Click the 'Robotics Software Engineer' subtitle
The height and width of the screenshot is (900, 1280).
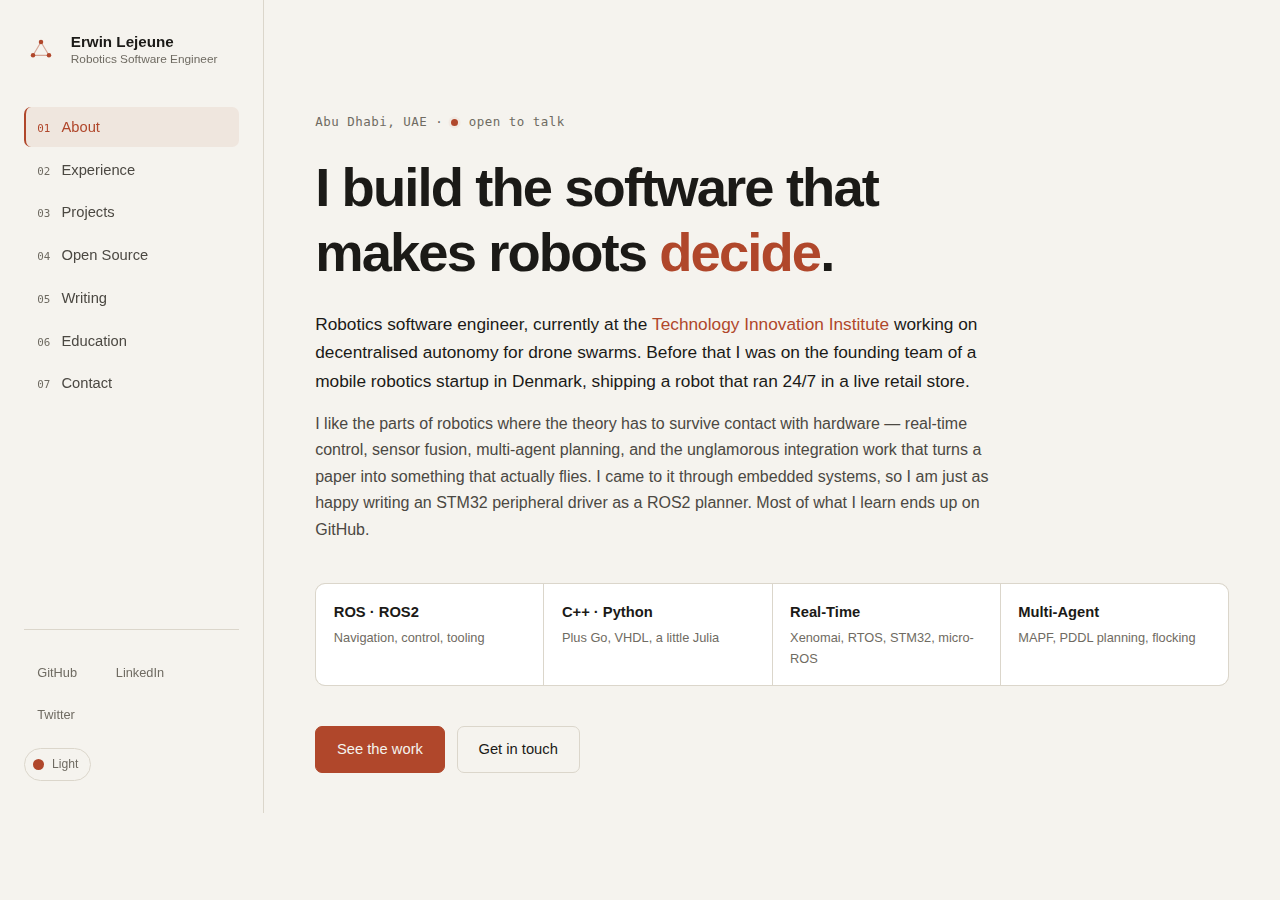tap(144, 59)
